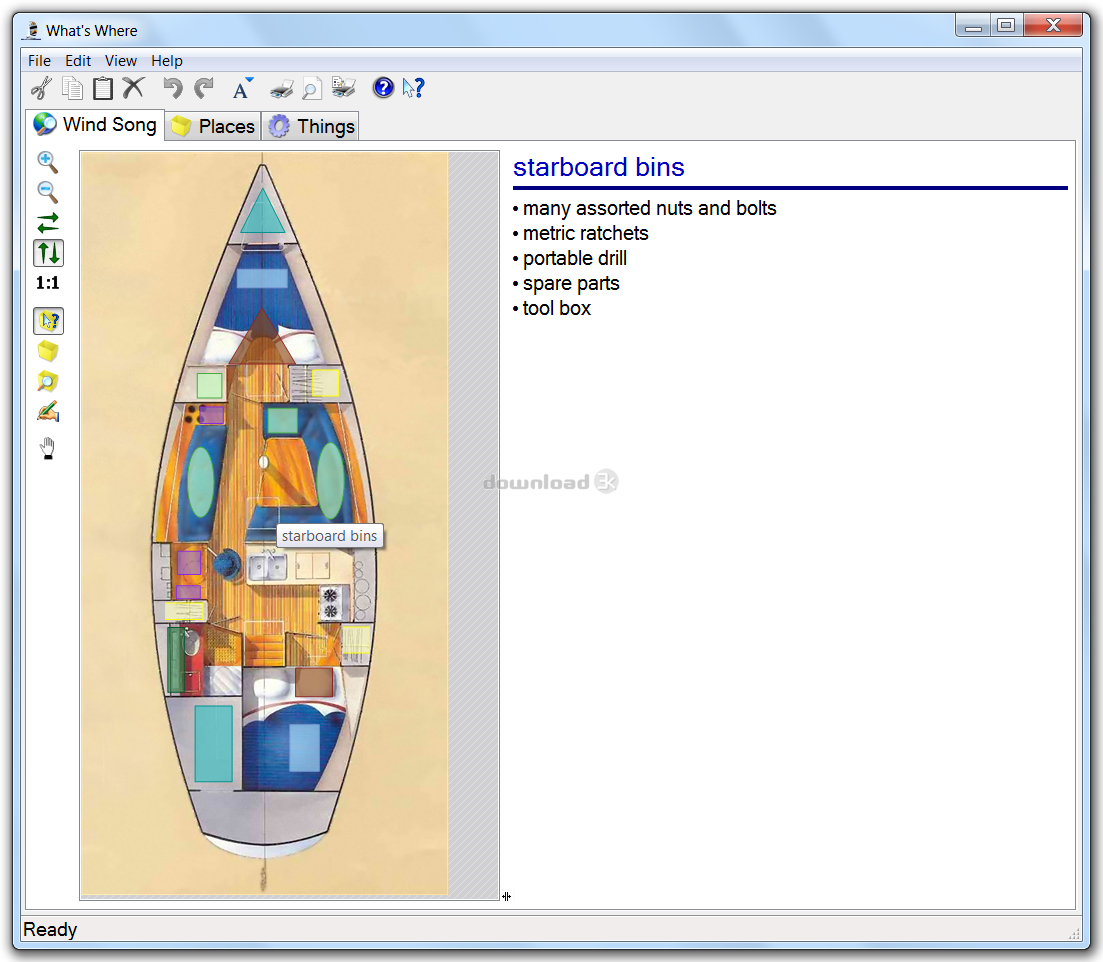
Task: Select the hand pan tool
Action: coord(47,449)
